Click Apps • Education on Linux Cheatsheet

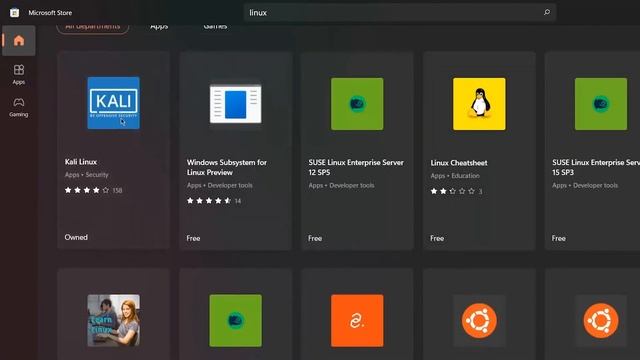[455, 176]
